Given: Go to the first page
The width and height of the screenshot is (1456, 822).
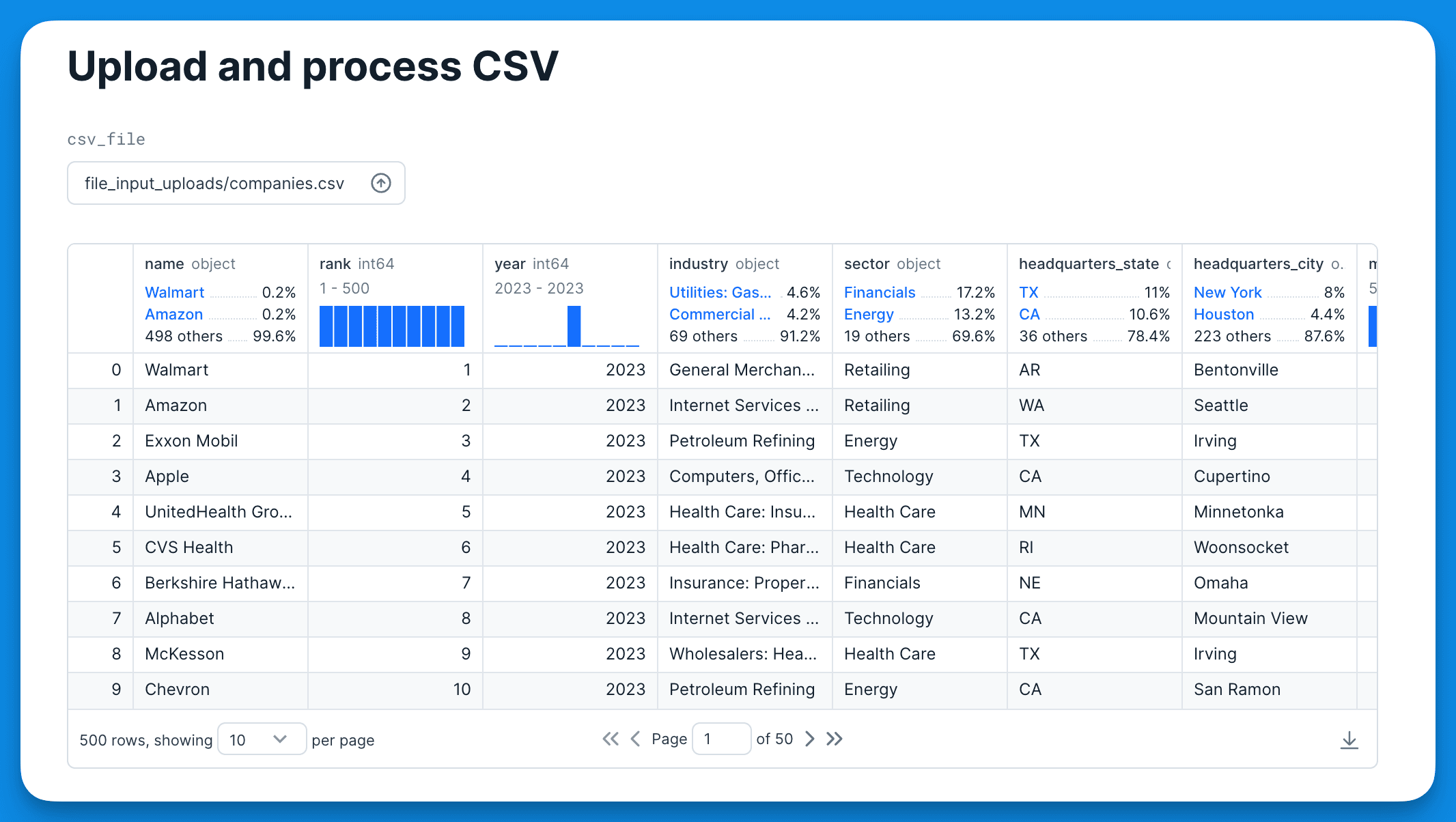Looking at the screenshot, I should point(611,739).
